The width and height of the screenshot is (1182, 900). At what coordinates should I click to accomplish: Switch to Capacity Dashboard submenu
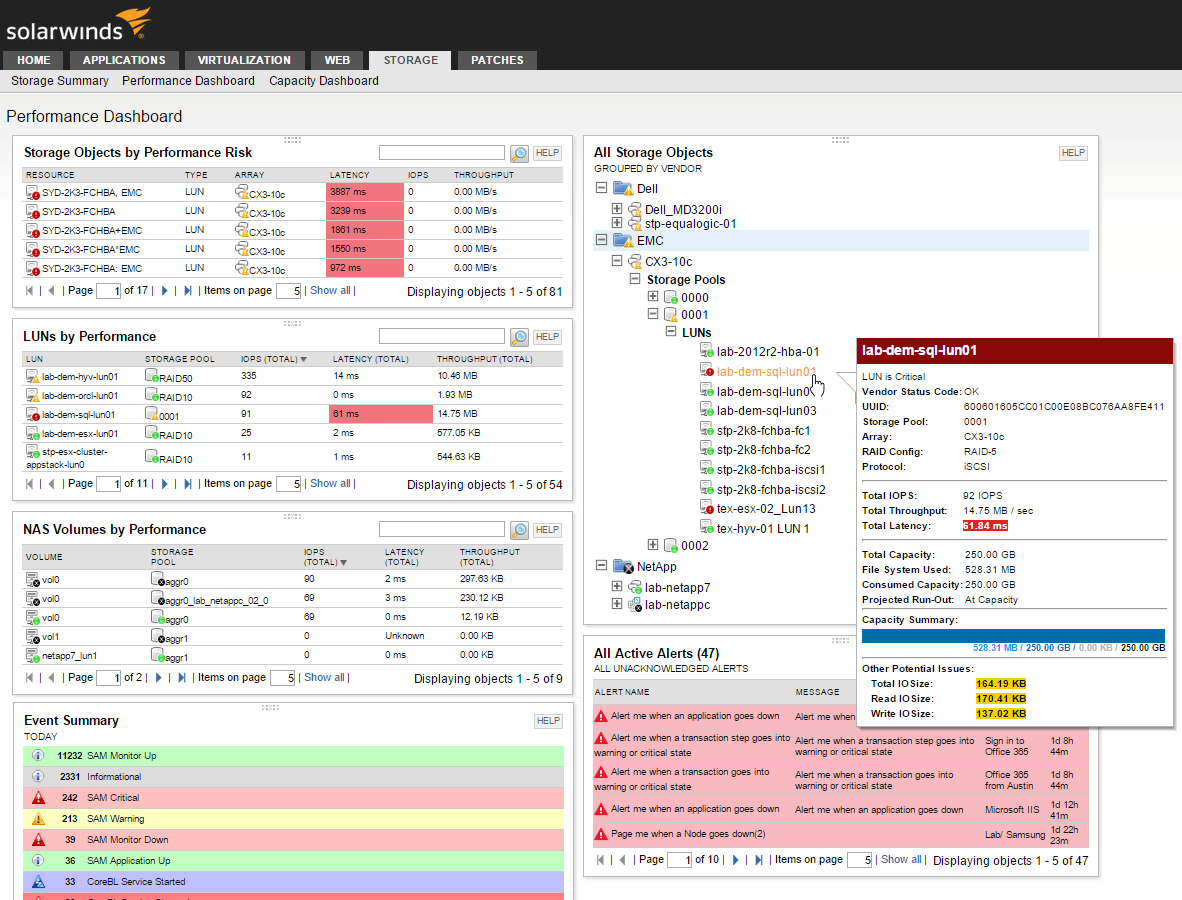[x=323, y=81]
